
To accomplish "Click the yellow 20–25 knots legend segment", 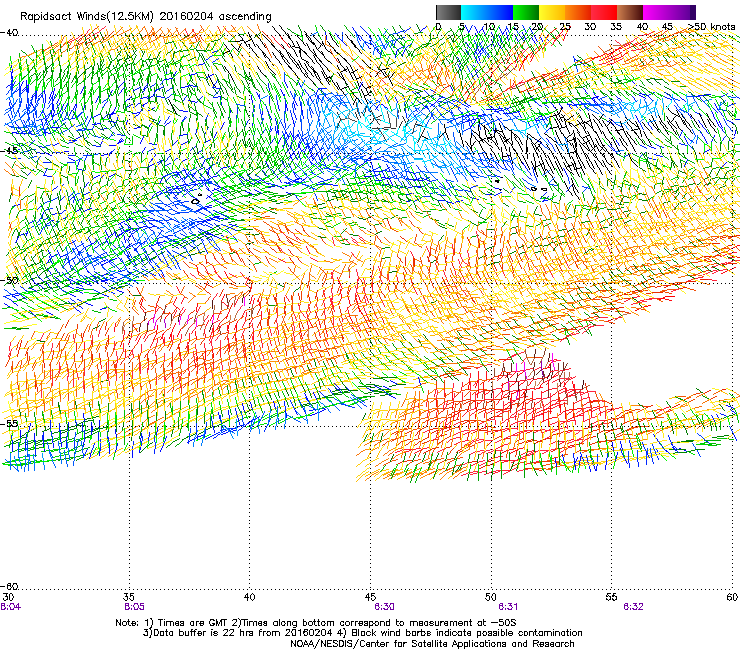I will click(552, 12).
